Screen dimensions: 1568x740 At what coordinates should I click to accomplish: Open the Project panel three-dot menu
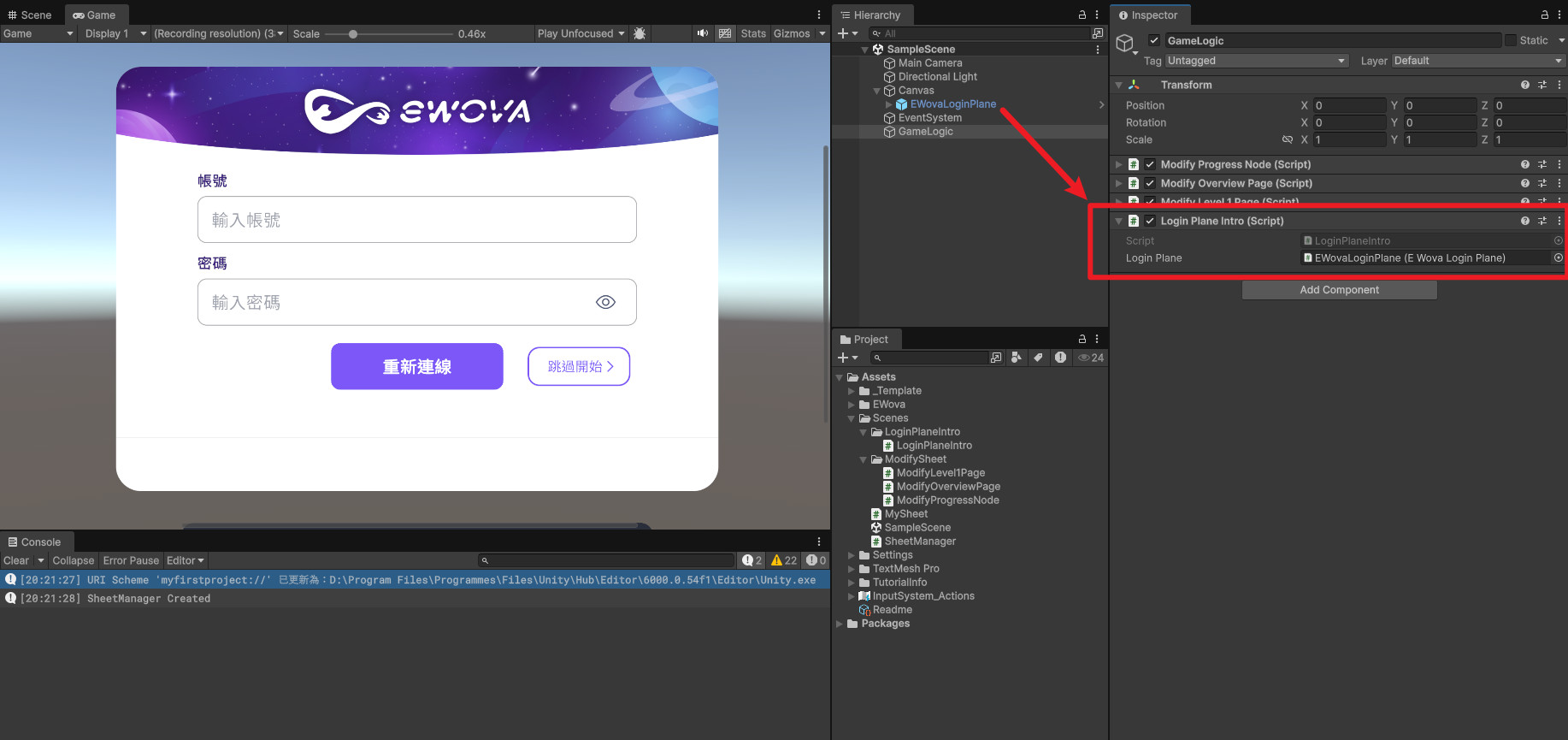(1097, 339)
